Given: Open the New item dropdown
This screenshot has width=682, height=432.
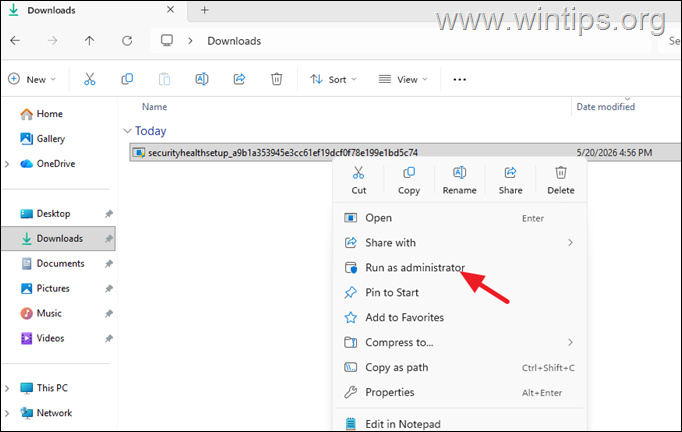Looking at the screenshot, I should (x=32, y=79).
